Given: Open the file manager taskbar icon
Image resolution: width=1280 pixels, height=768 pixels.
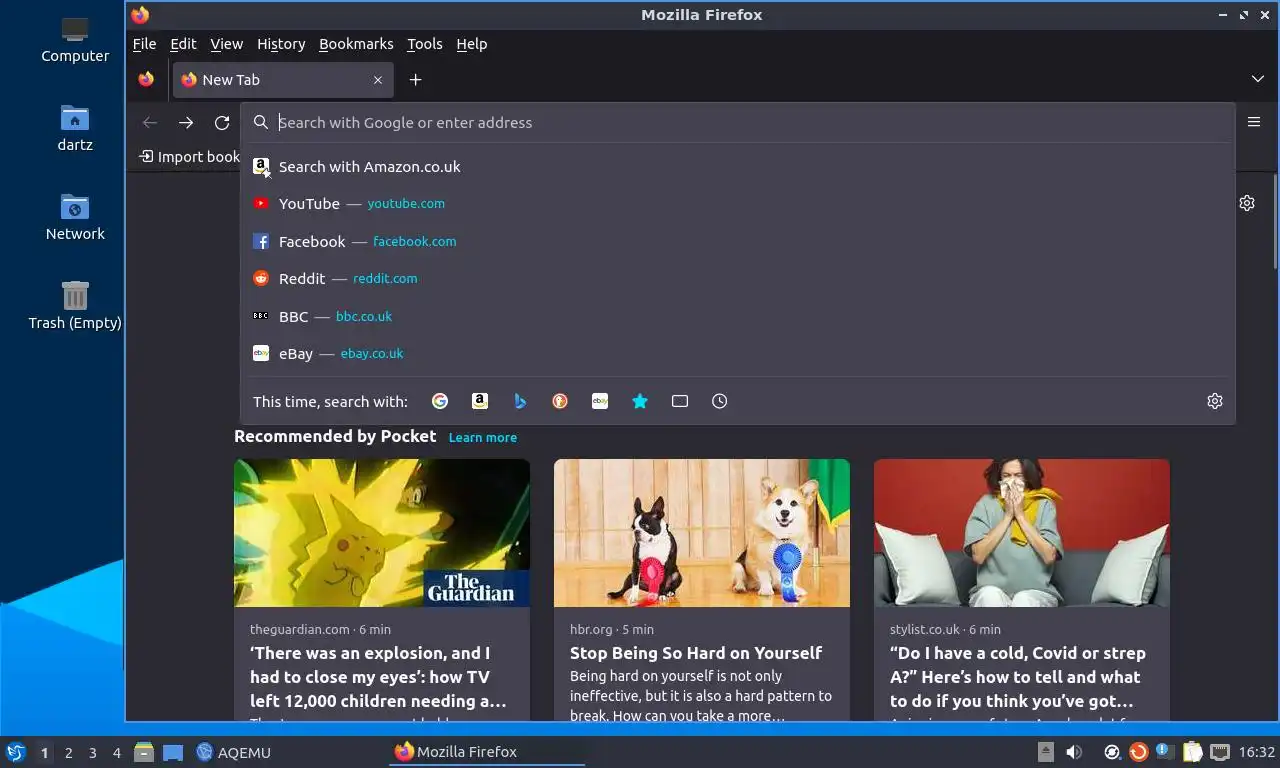Looking at the screenshot, I should coord(144,752).
